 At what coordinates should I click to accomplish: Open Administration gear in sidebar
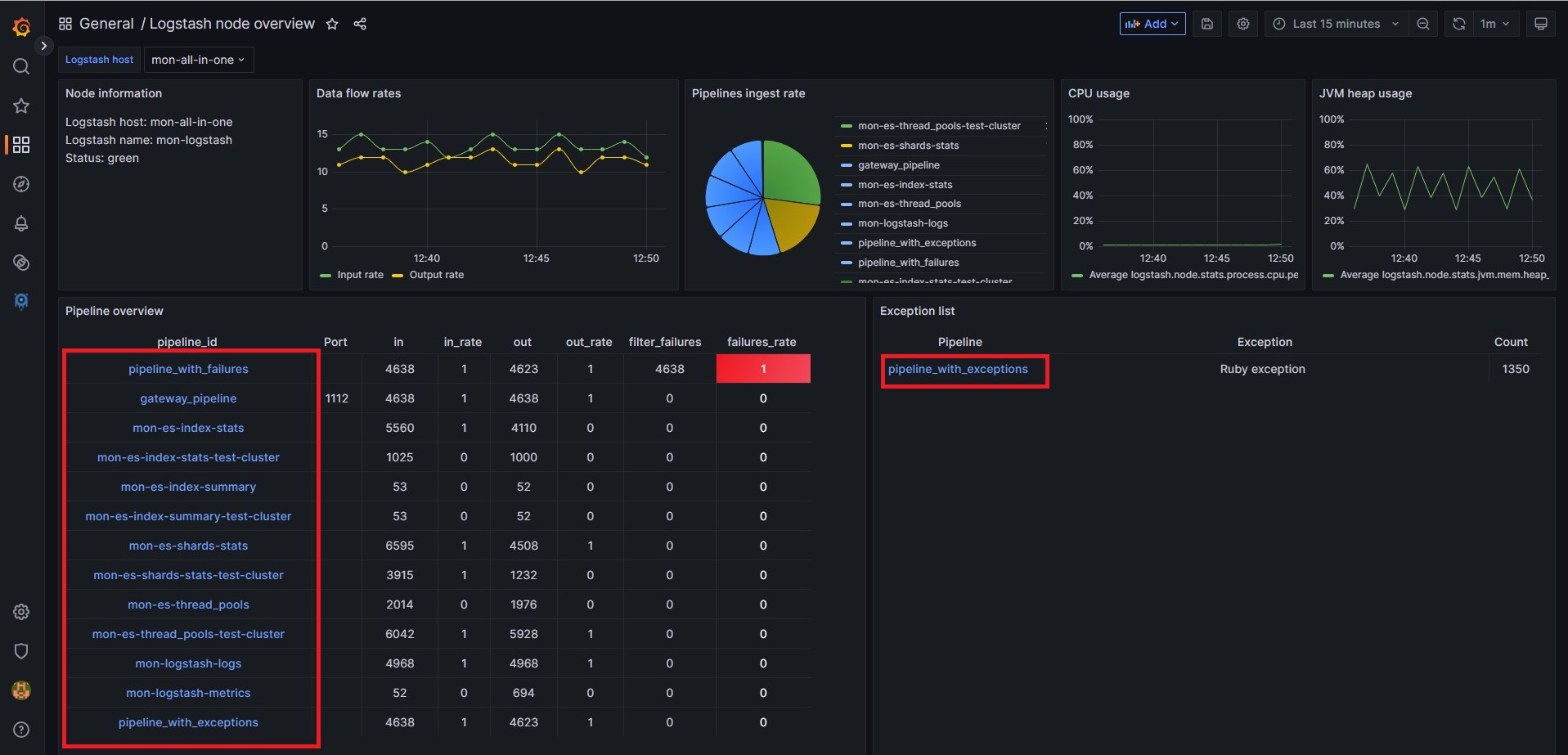point(21,612)
